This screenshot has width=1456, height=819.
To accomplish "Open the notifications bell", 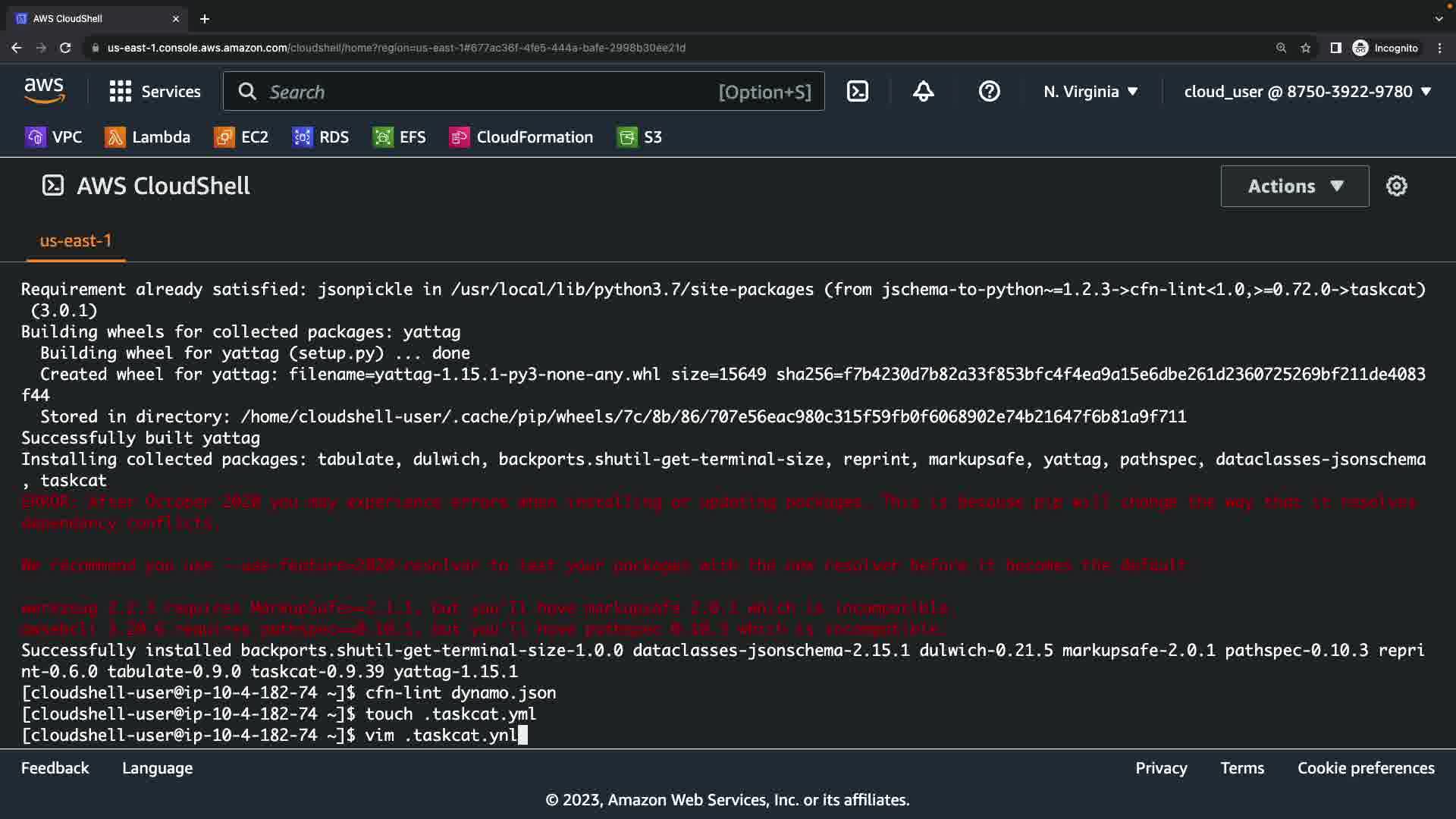I will click(x=923, y=92).
